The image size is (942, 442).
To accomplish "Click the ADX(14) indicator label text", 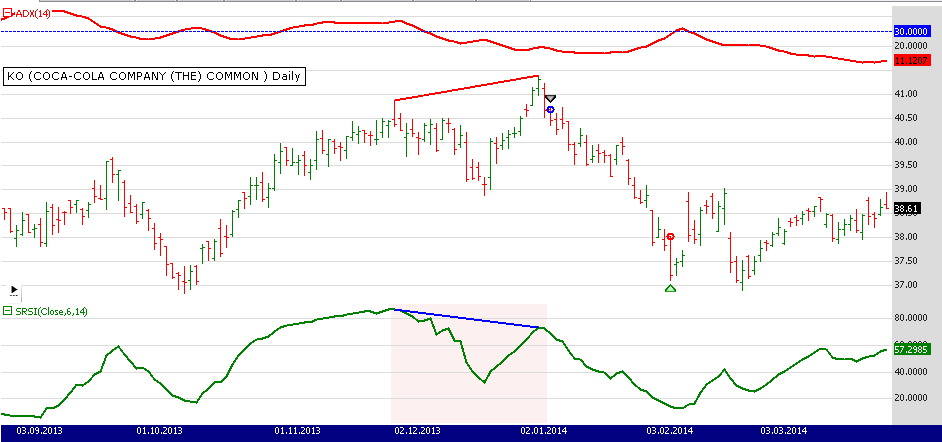I will 32,14.
